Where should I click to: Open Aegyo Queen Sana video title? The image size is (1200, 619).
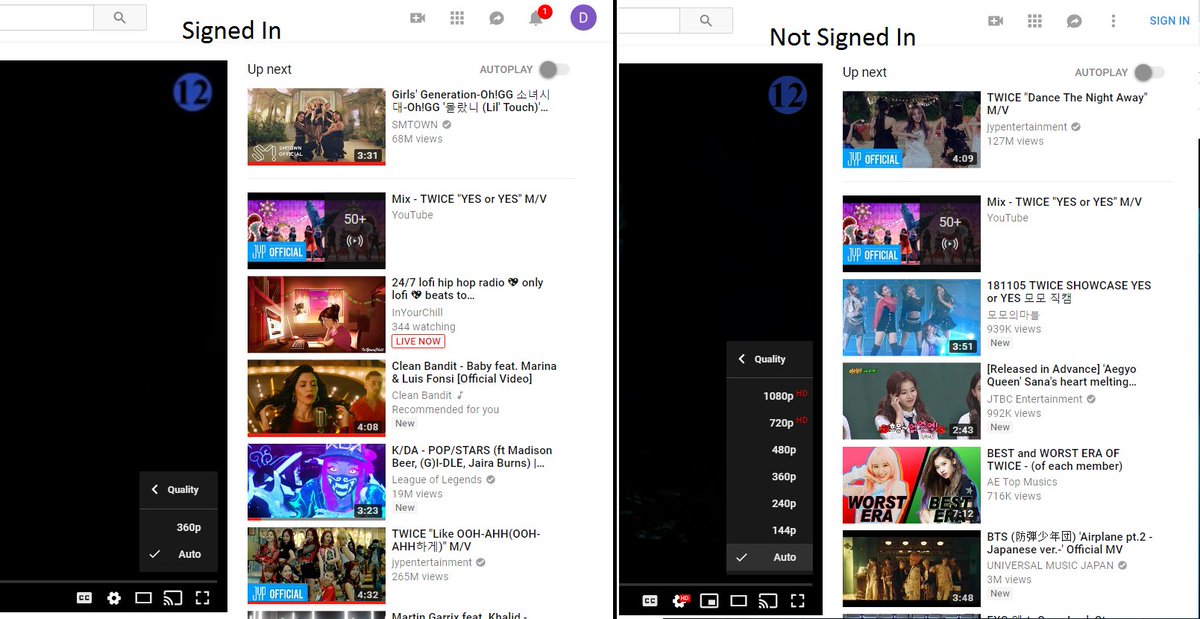pos(1062,375)
